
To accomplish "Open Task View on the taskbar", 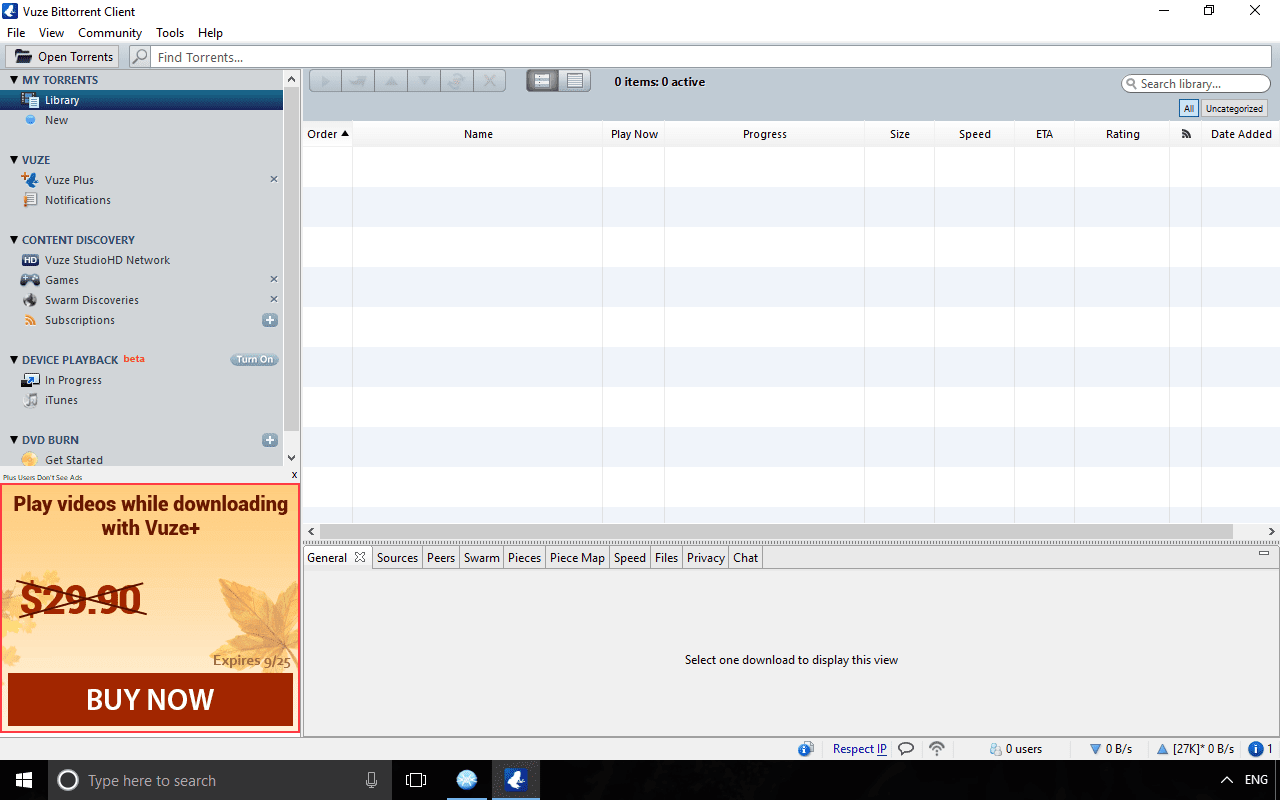I will coord(416,780).
